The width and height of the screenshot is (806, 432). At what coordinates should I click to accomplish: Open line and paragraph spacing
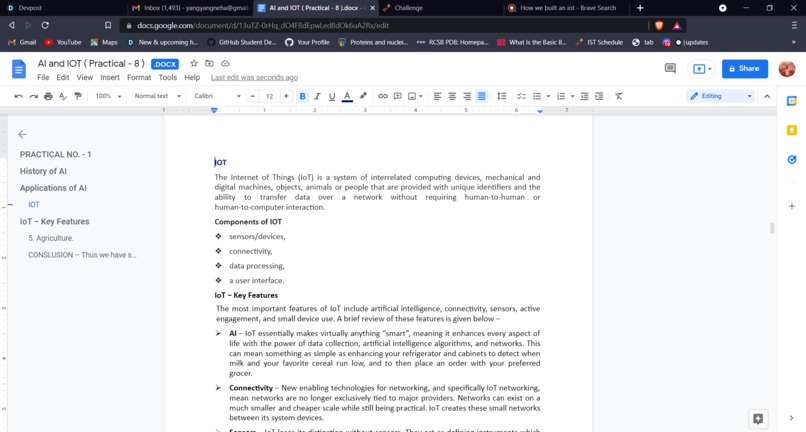501,96
